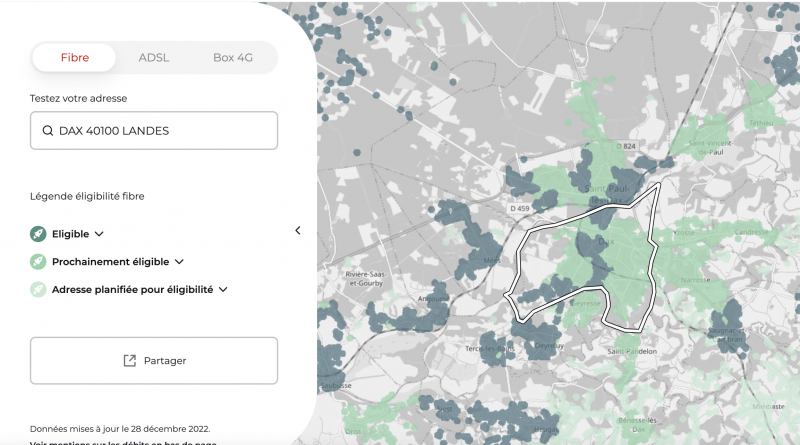Click the D 824 road marker on map

click(628, 146)
